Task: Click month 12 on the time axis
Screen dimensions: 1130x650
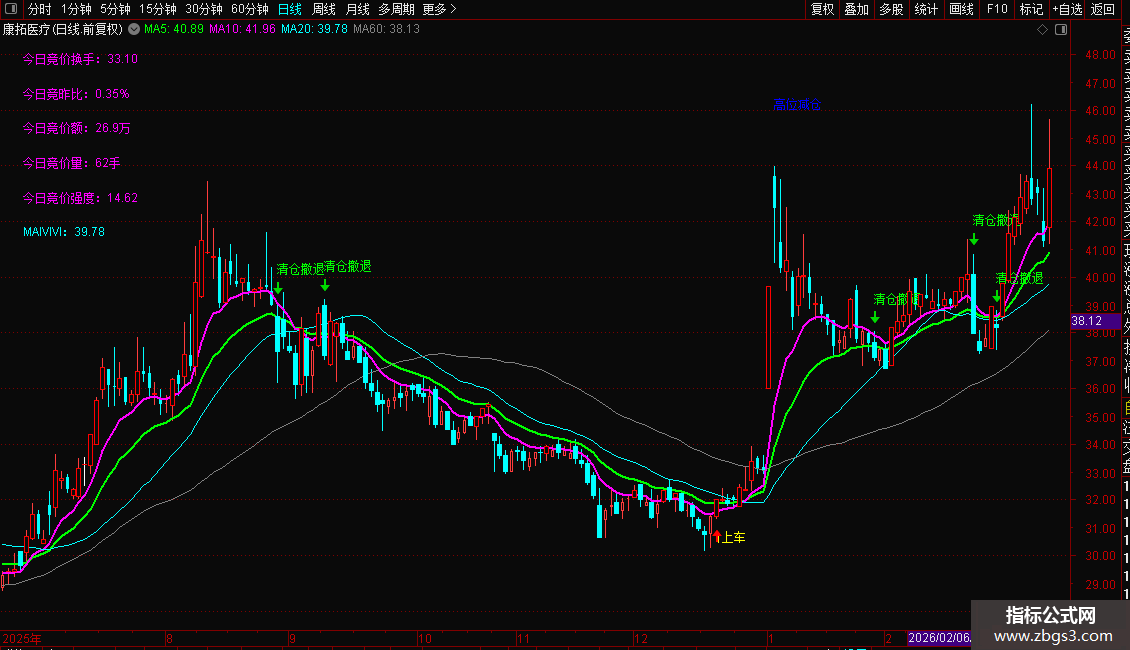Action: pyautogui.click(x=641, y=638)
